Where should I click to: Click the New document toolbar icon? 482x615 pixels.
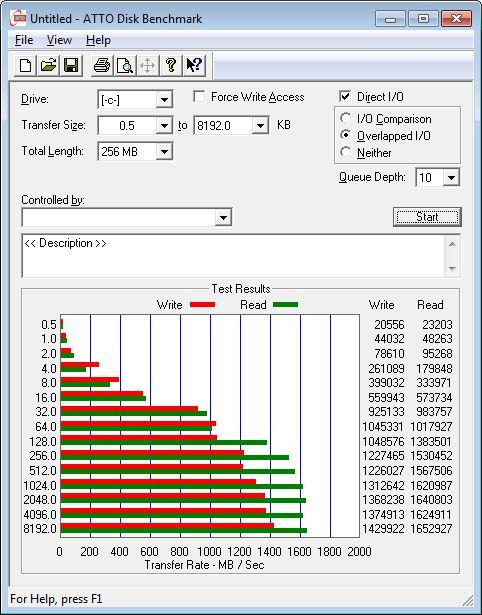[x=25, y=65]
